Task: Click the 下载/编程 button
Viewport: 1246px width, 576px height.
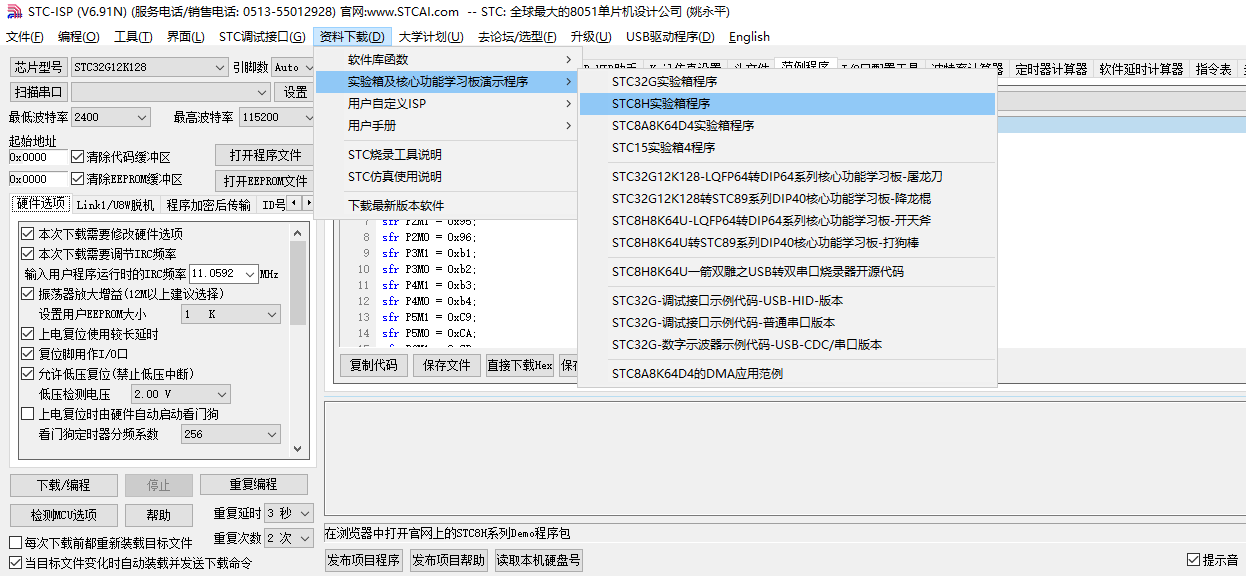Action: click(x=63, y=485)
